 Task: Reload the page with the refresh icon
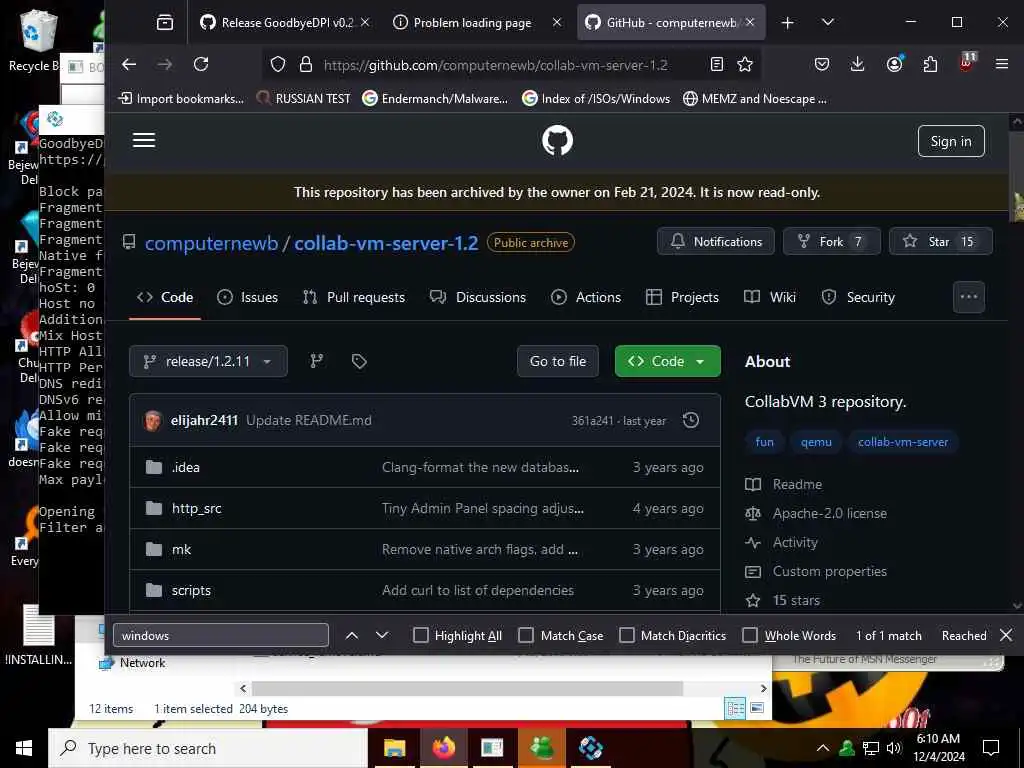tap(201, 64)
